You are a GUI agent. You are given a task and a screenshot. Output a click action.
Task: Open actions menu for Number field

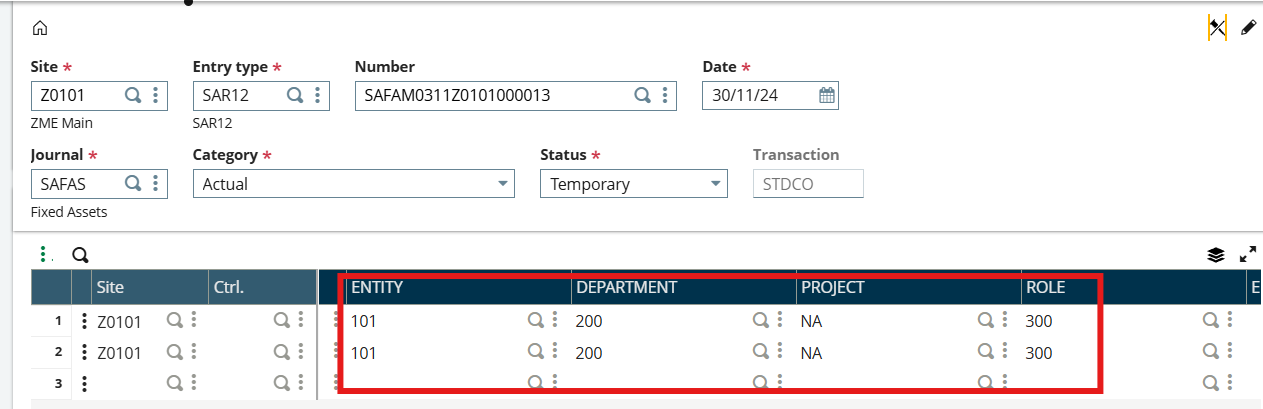click(666, 96)
